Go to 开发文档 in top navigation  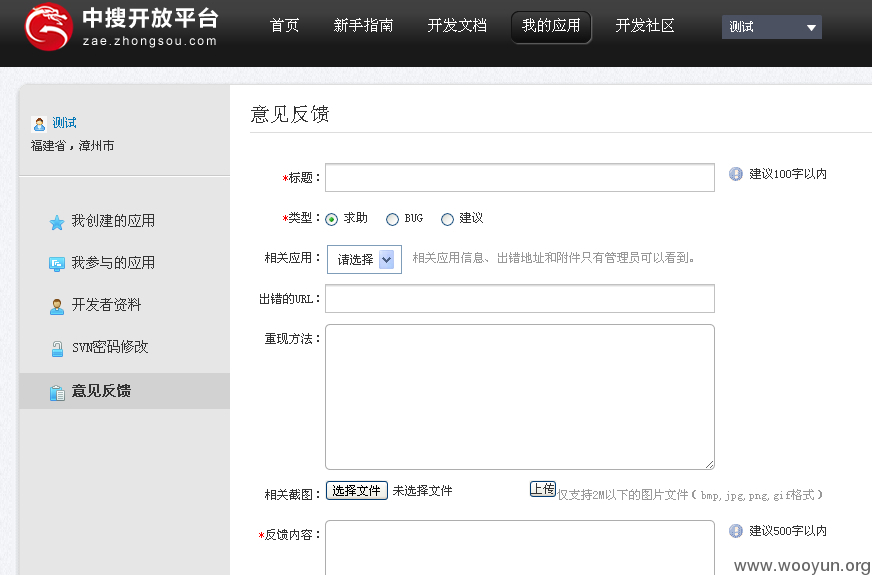[457, 26]
